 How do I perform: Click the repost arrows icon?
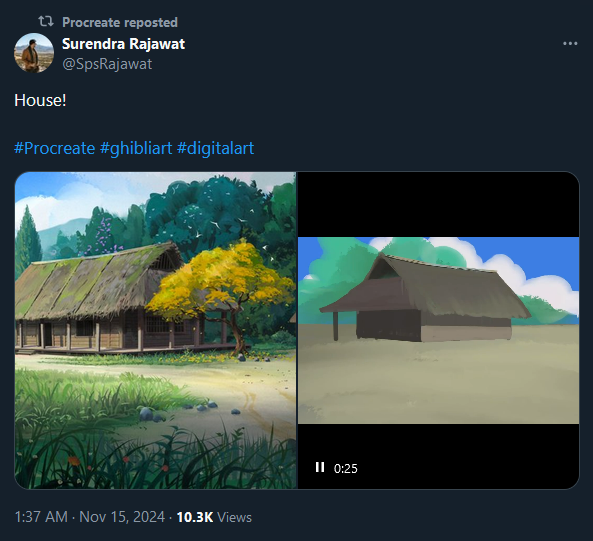46,22
